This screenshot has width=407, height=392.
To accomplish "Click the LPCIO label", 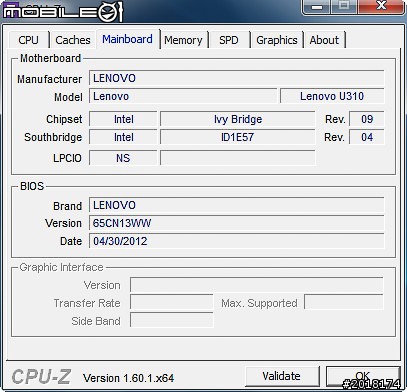I will [x=67, y=158].
